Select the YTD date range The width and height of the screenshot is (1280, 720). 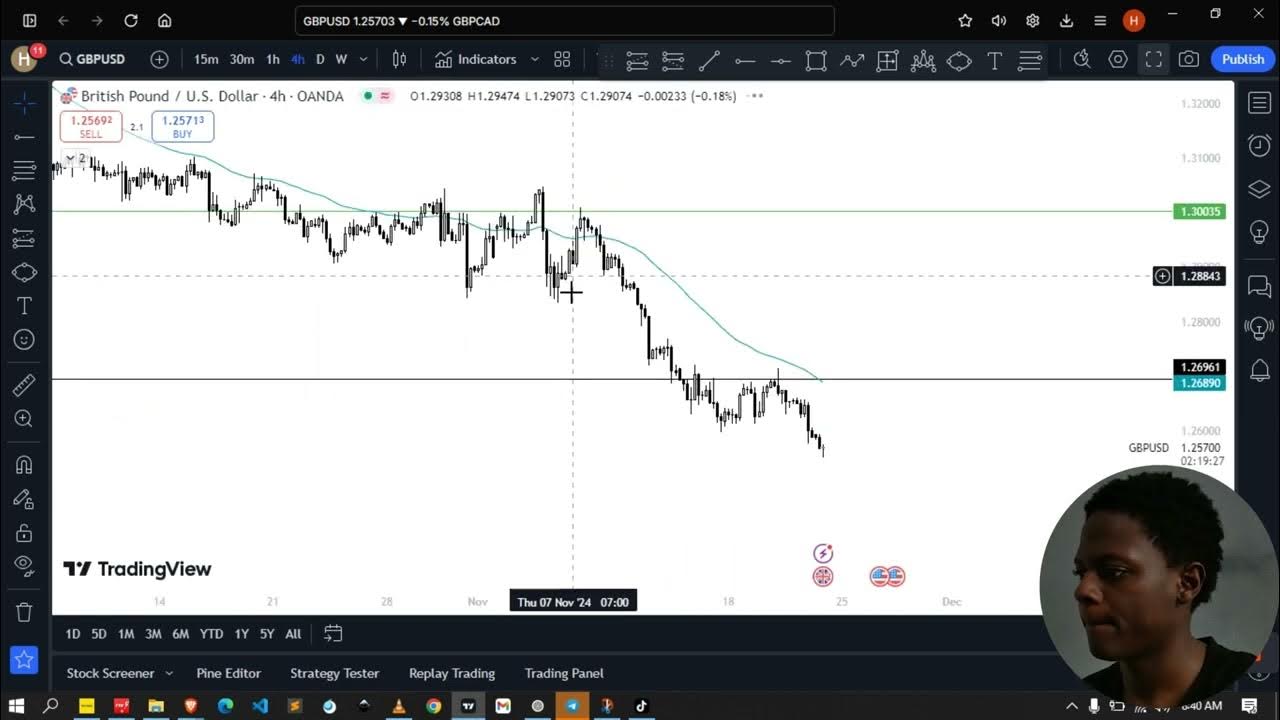coord(211,634)
